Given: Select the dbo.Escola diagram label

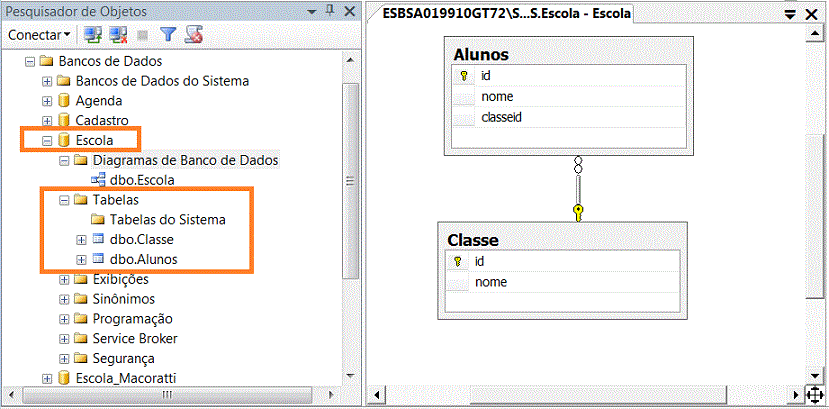Looking at the screenshot, I should tap(142, 180).
